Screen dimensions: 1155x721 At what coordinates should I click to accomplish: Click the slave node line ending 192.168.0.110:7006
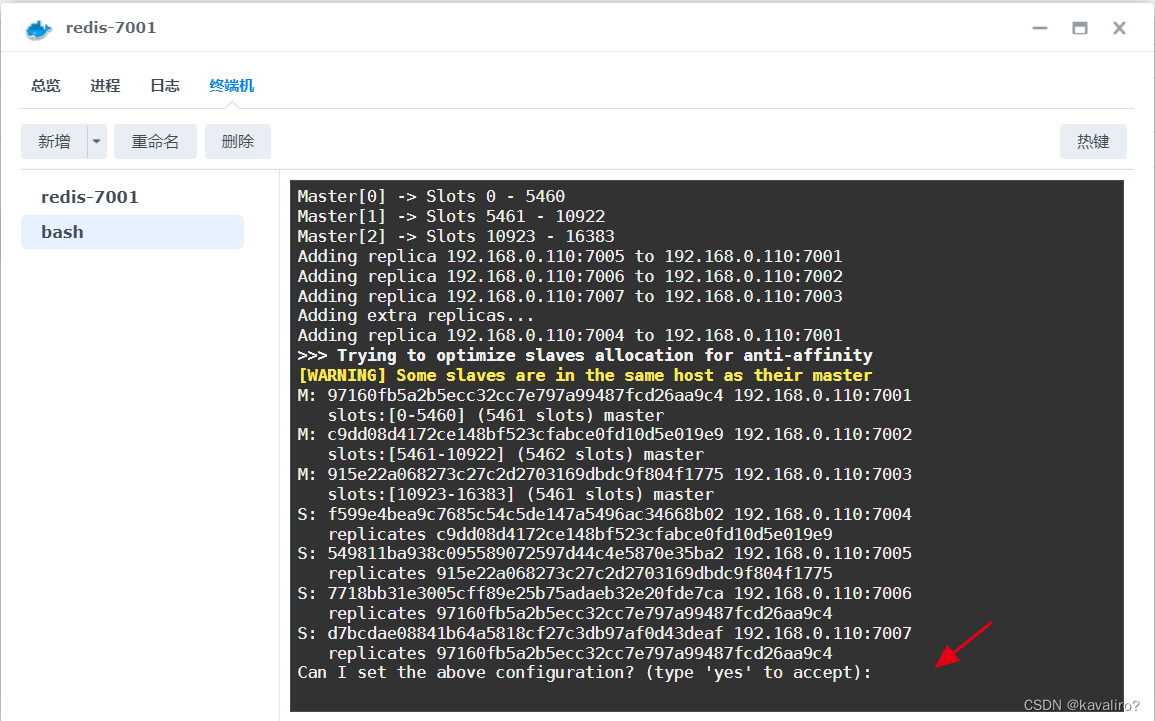604,594
